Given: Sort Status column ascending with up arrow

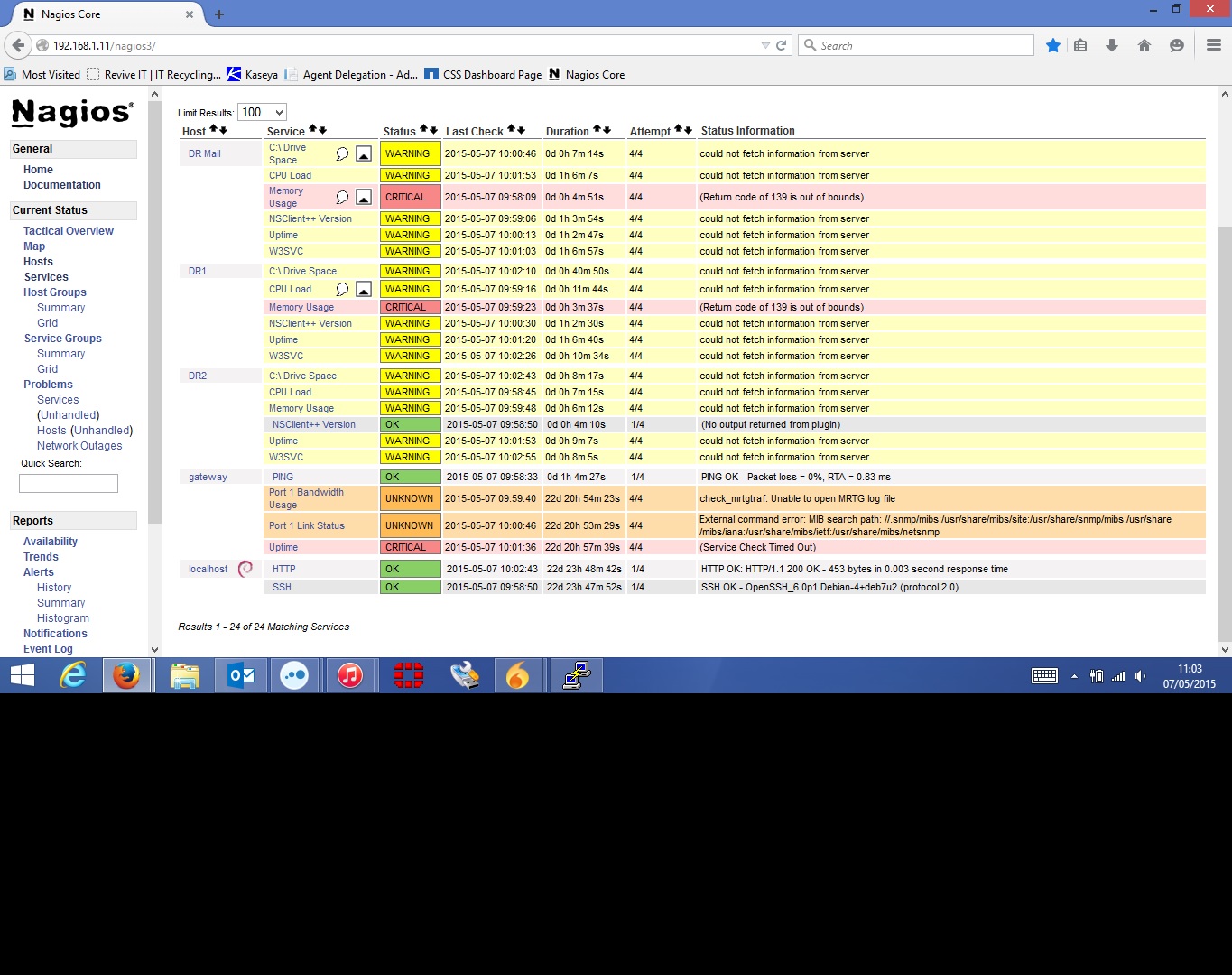Looking at the screenshot, I should click(x=424, y=130).
